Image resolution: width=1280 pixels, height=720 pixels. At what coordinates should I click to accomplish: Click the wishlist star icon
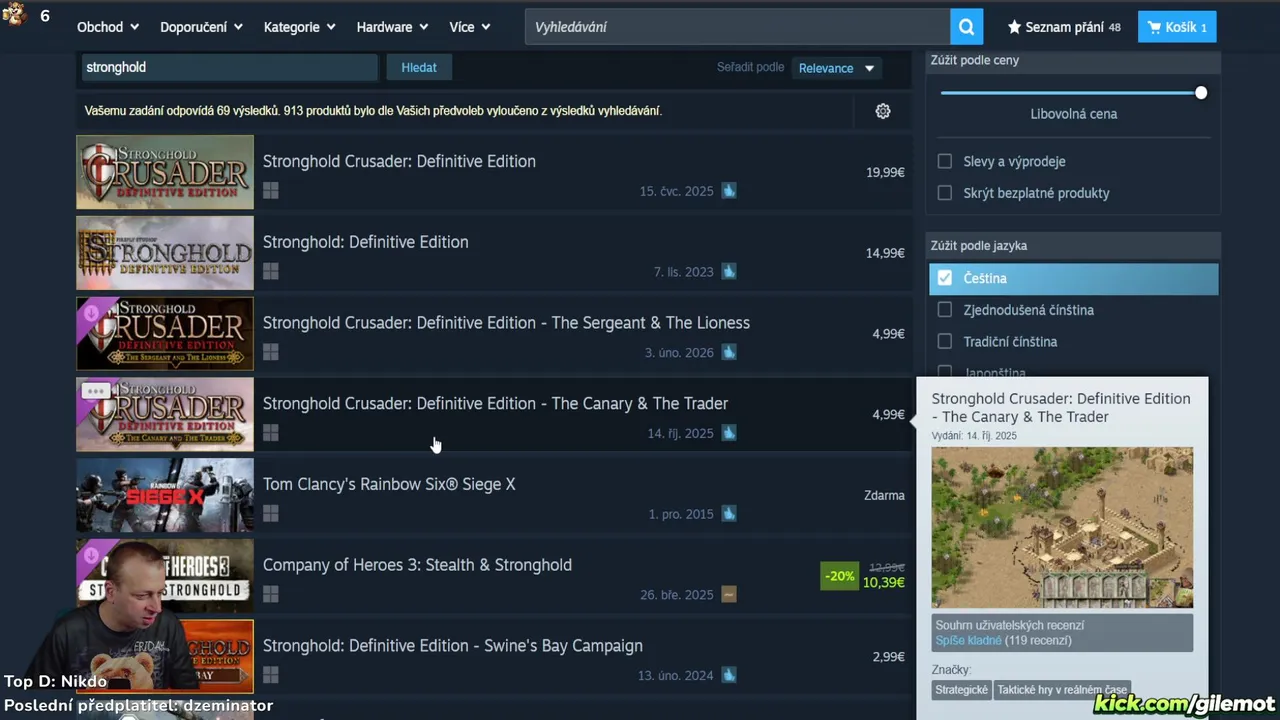1014,27
